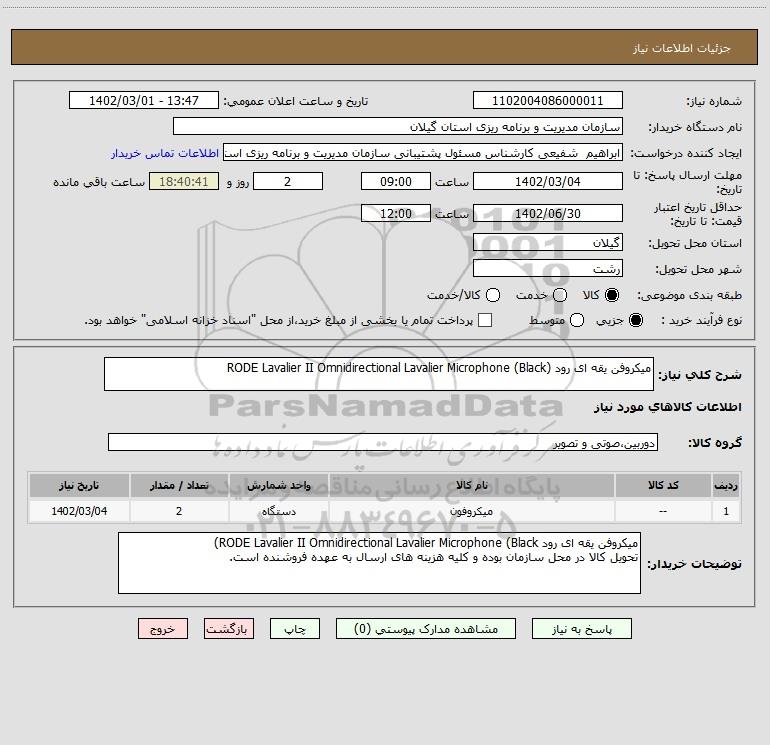The image size is (770, 745).
Task: Click the need number field 1102004086000011
Action: [x=548, y=100]
